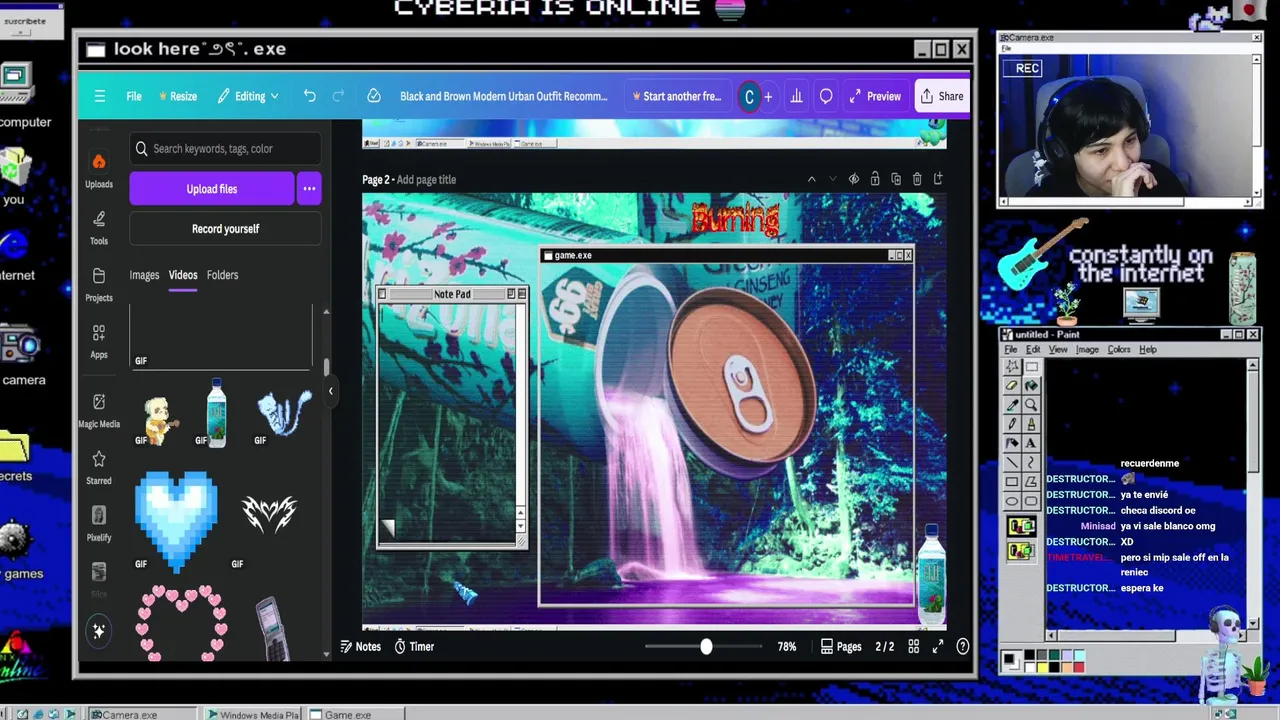This screenshot has height=720, width=1280.
Task: Open the Apps sidebar panel
Action: pos(99,341)
